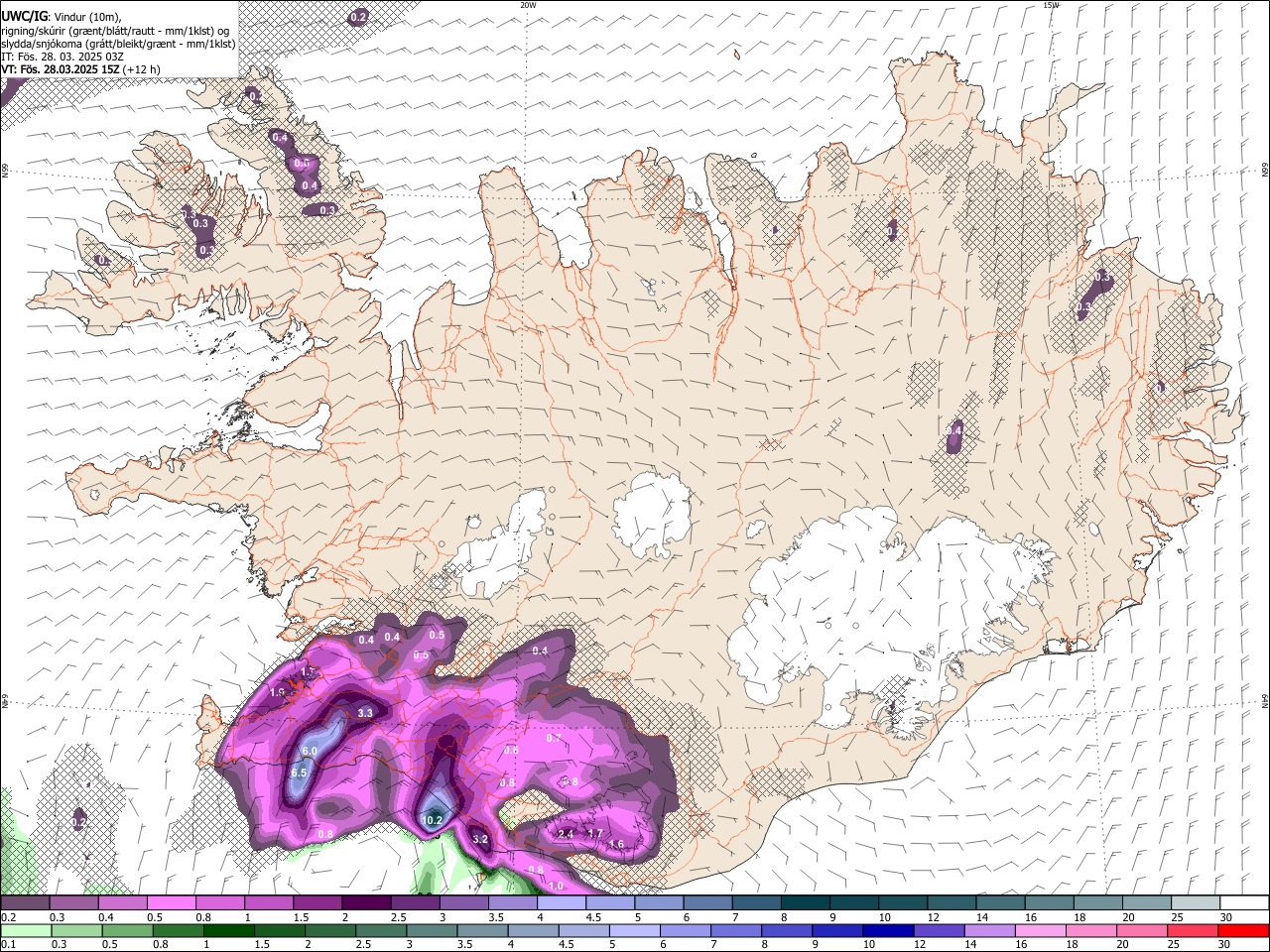
Task: Select the pale green lower swatch at 0.1
Action: (x=26, y=930)
